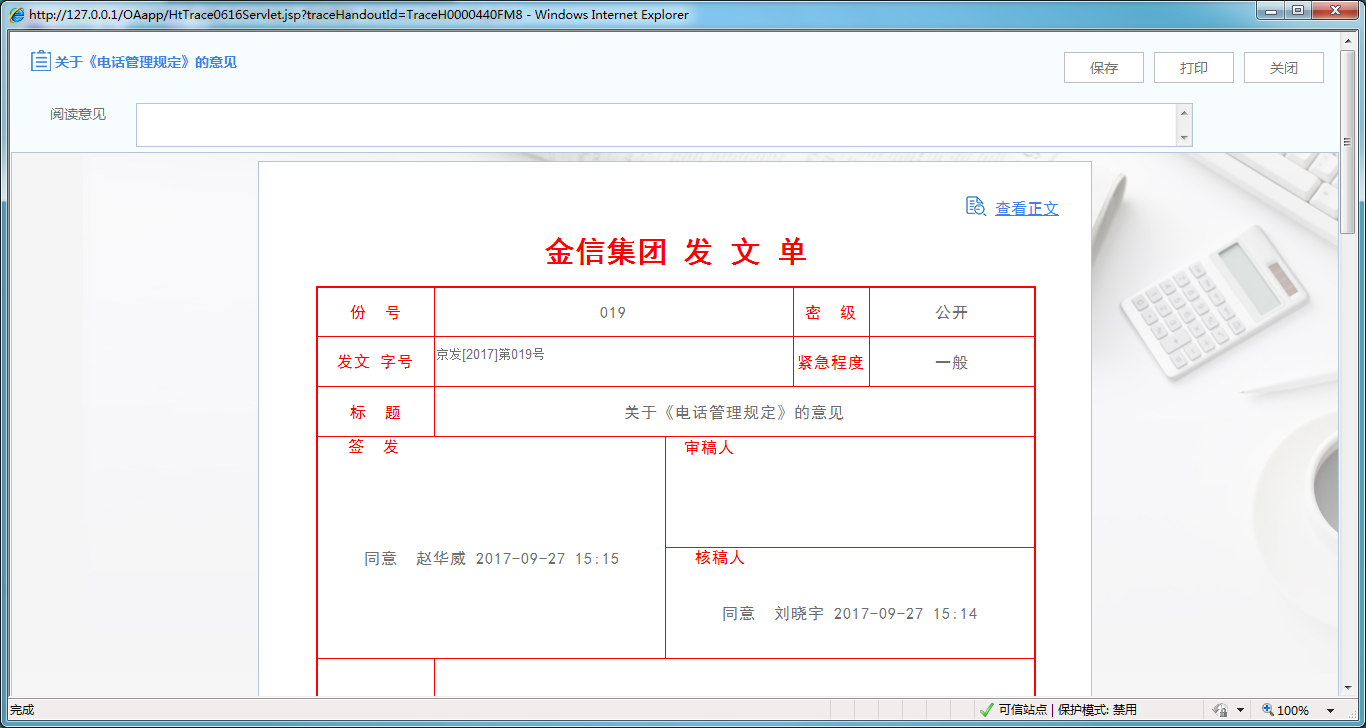Click the security report lock icon in the status bar
Image resolution: width=1366 pixels, height=728 pixels.
[1222, 712]
